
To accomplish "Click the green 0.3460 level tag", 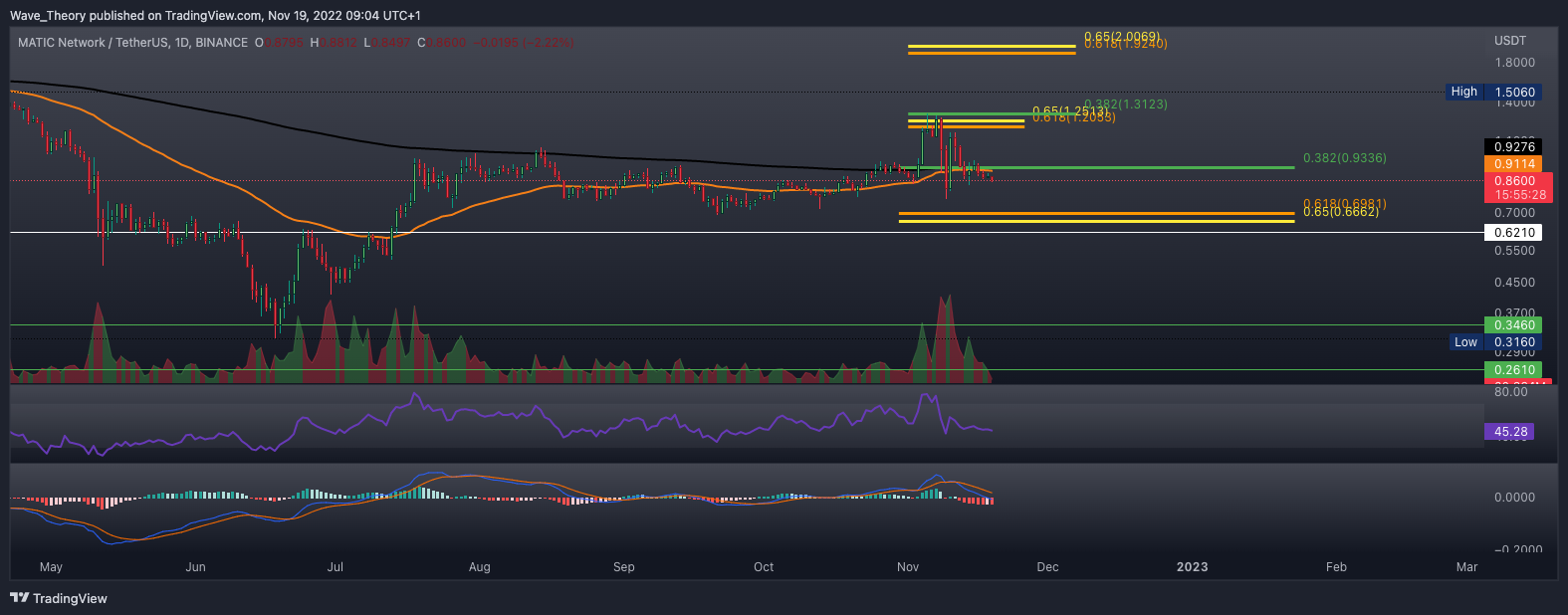I will [1513, 325].
